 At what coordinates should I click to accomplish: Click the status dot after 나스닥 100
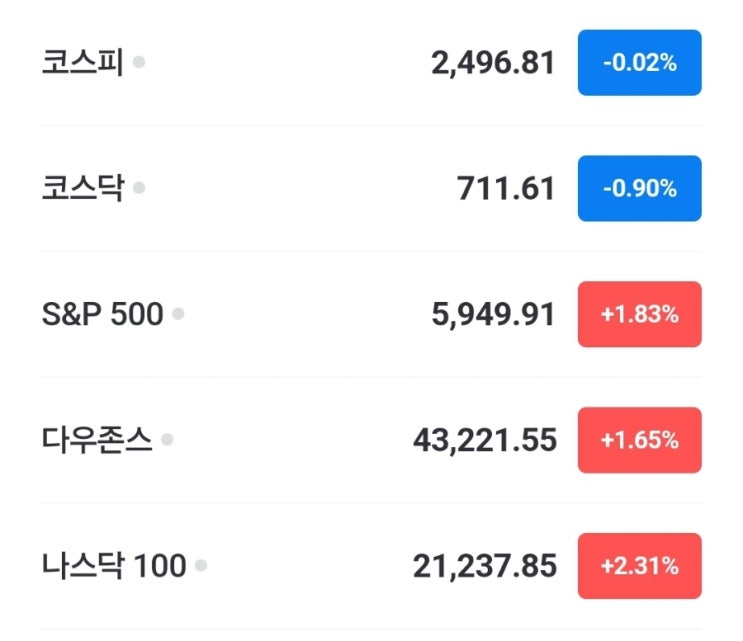click(x=201, y=565)
